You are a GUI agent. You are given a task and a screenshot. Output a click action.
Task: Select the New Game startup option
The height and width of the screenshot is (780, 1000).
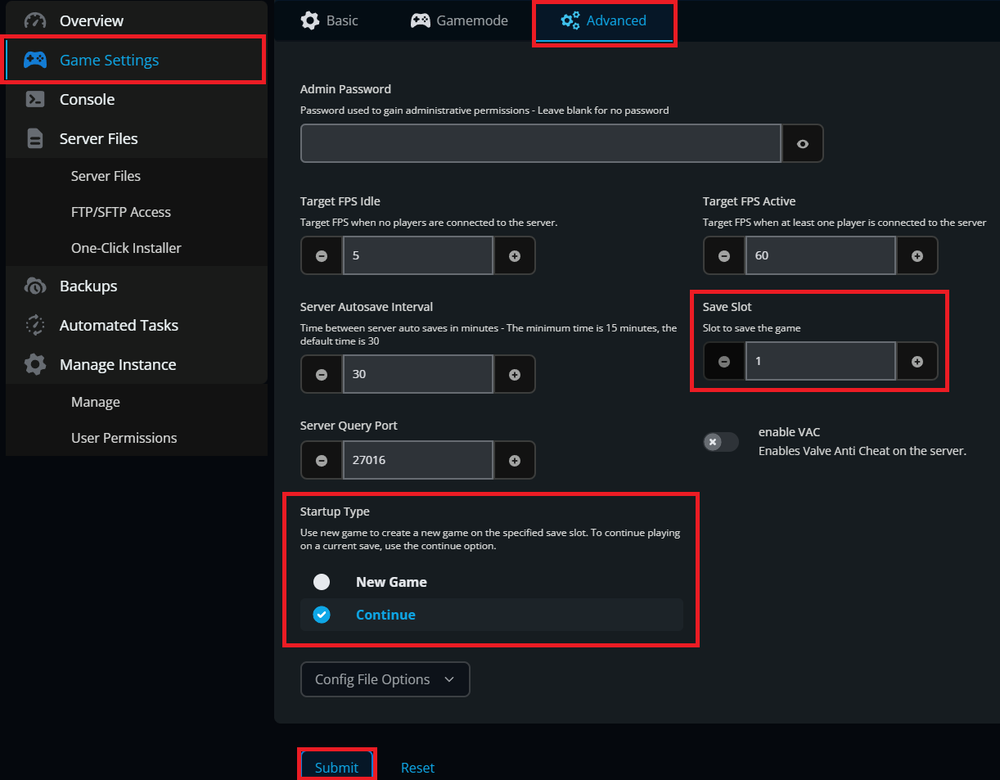[x=322, y=581]
